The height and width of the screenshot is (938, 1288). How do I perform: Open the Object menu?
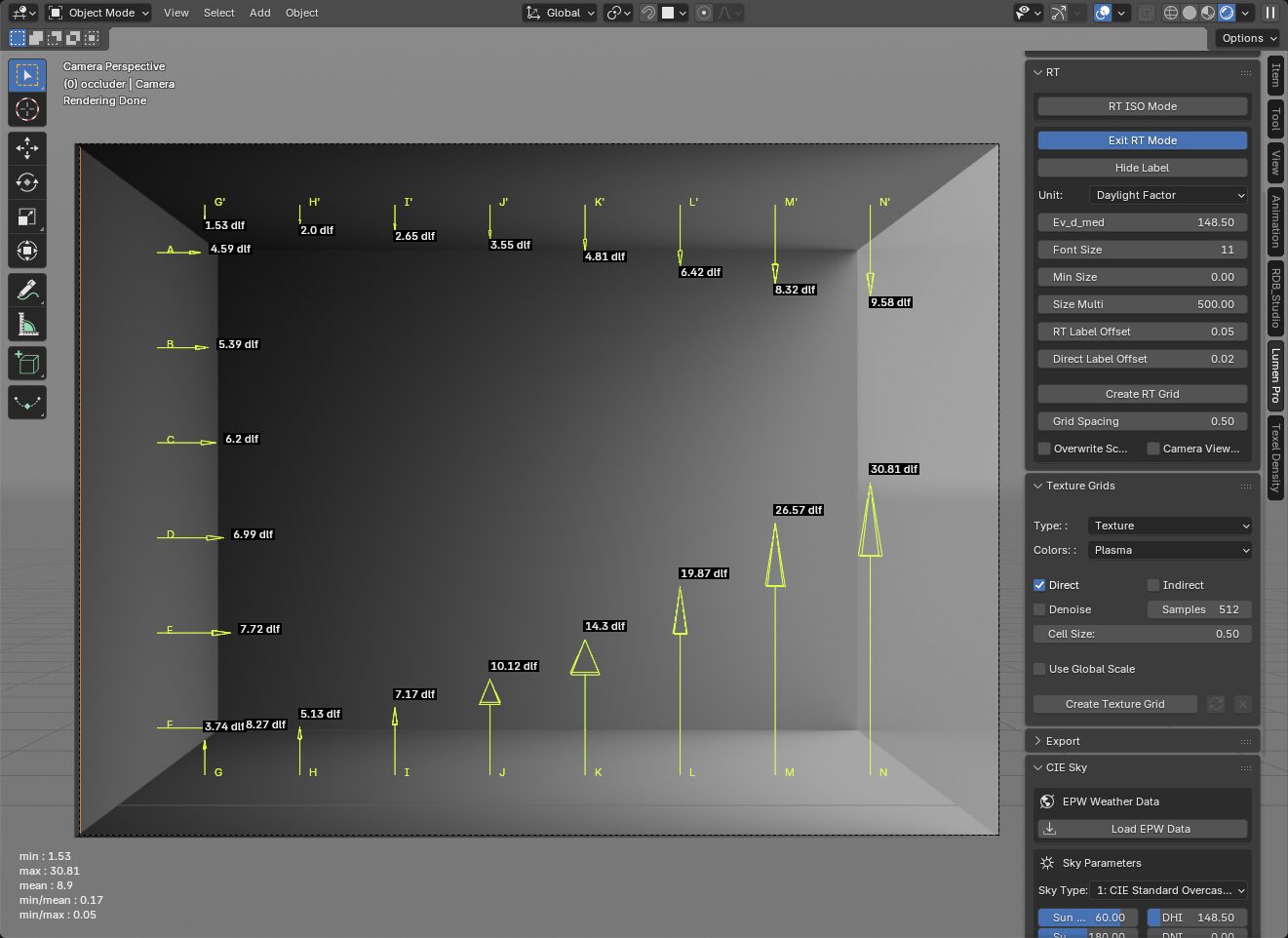tap(302, 13)
